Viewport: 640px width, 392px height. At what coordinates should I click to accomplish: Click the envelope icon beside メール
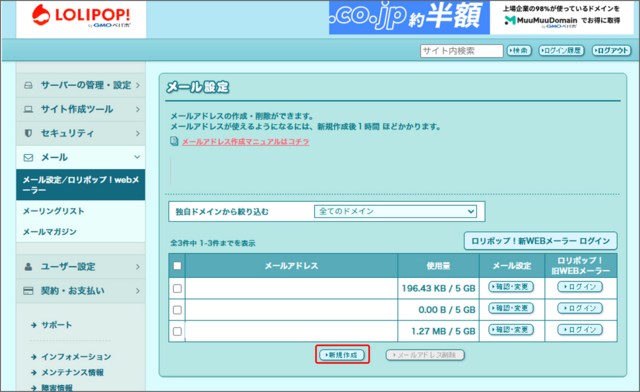pos(28,158)
